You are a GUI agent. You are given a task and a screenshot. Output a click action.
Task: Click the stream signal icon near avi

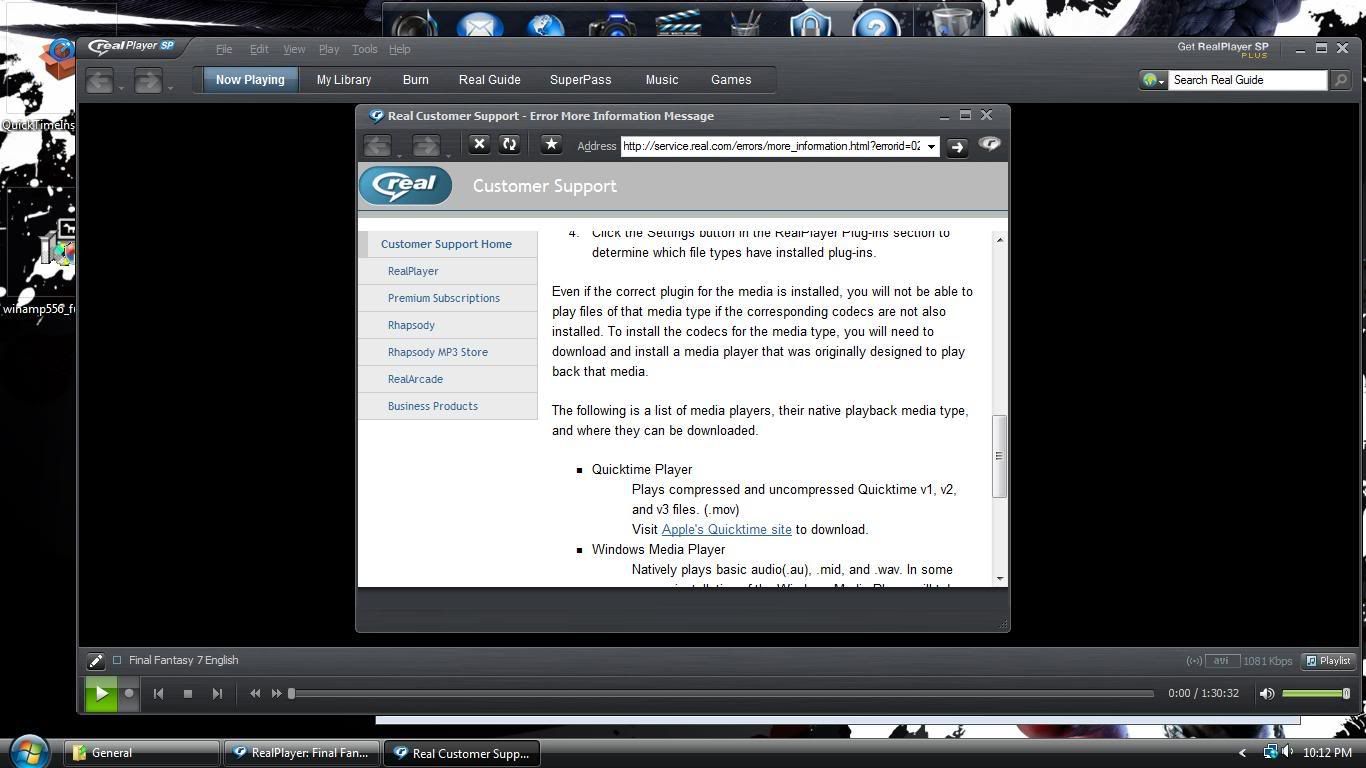(x=1194, y=660)
